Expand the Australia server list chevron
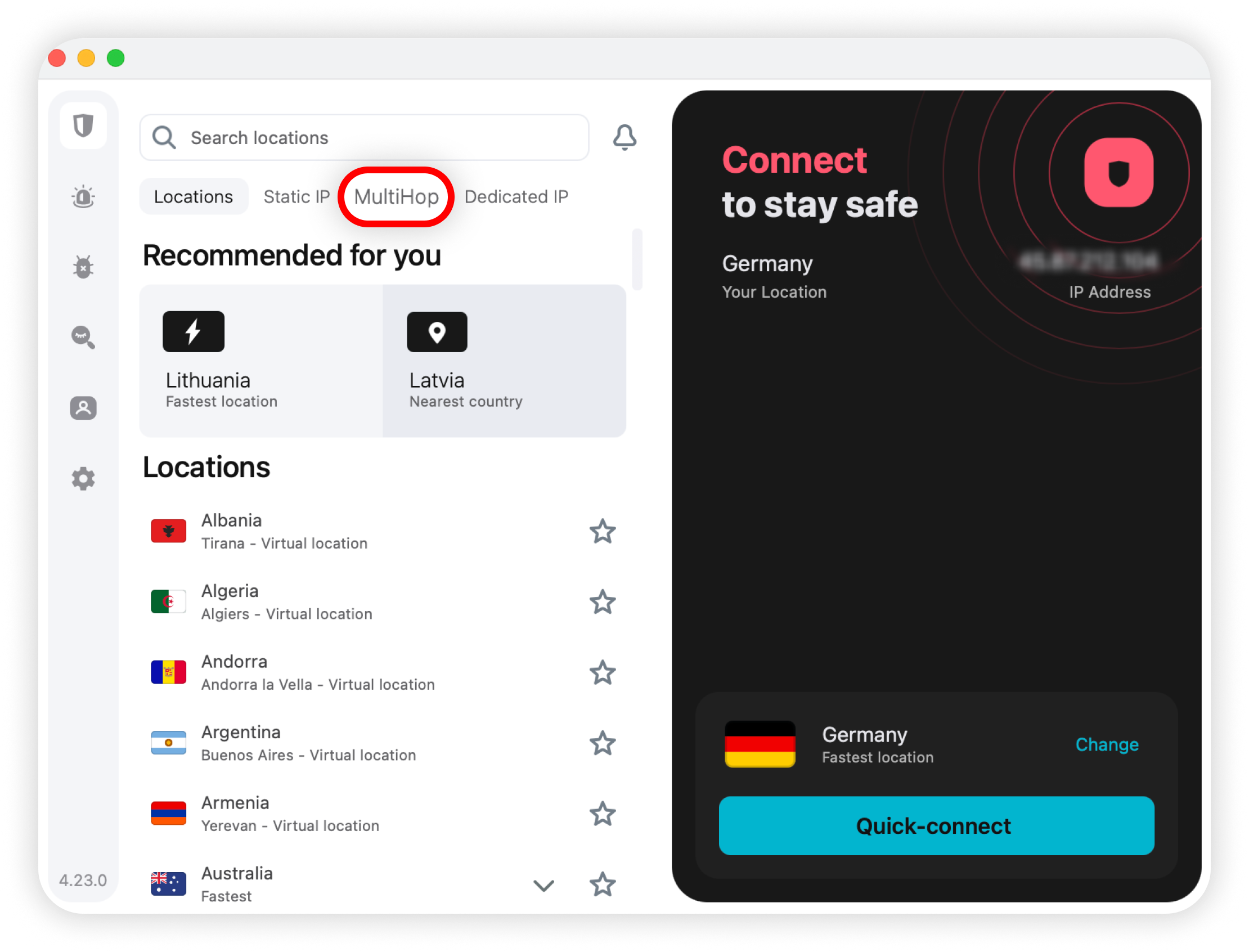Viewport: 1249px width, 952px height. click(543, 886)
